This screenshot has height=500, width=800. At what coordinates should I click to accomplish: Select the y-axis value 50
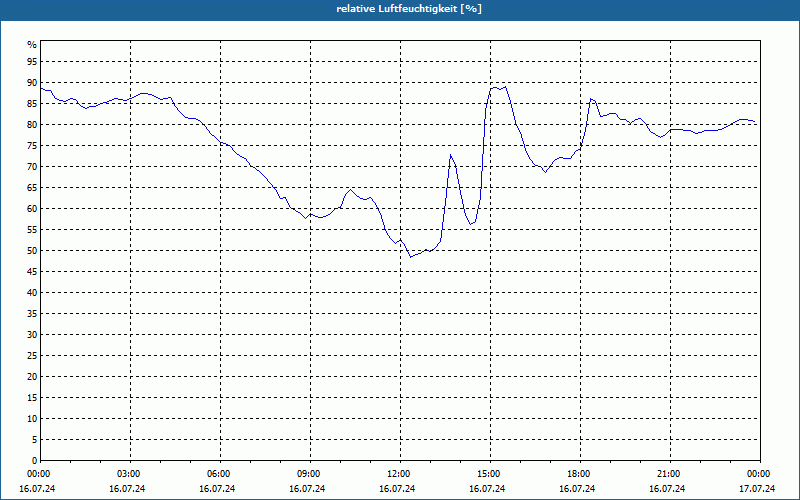[x=32, y=251]
